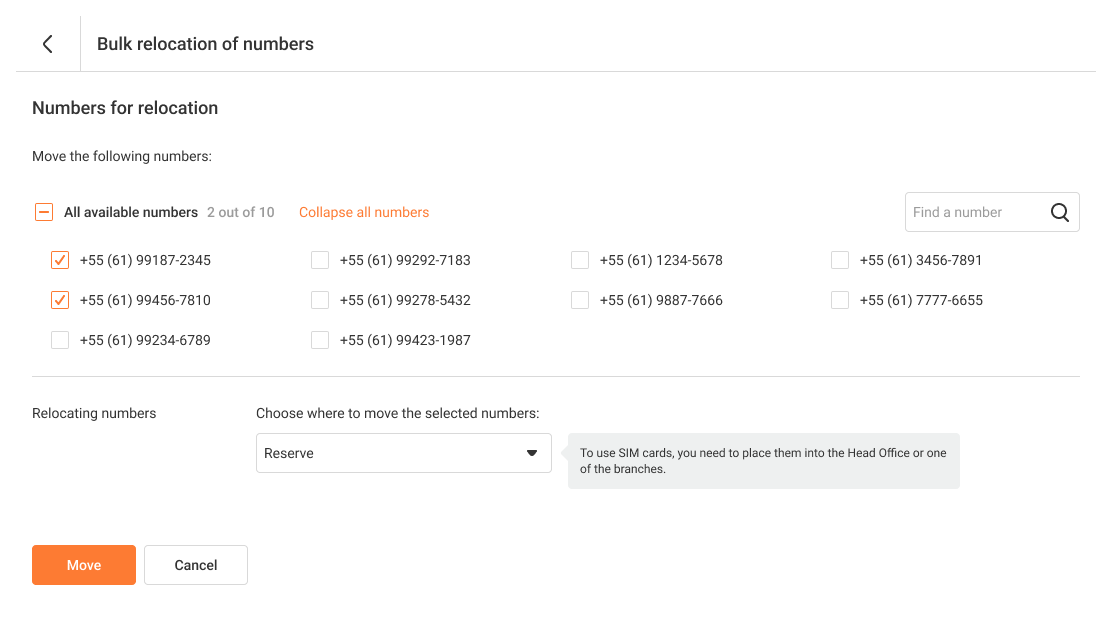The image size is (1112, 617).
Task: Go back using the left chevron arrow
Action: tap(48, 44)
